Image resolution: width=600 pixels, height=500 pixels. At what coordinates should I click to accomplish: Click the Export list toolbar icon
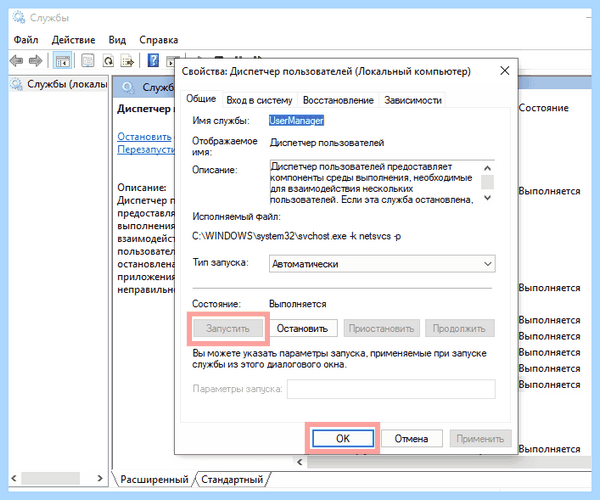click(127, 60)
